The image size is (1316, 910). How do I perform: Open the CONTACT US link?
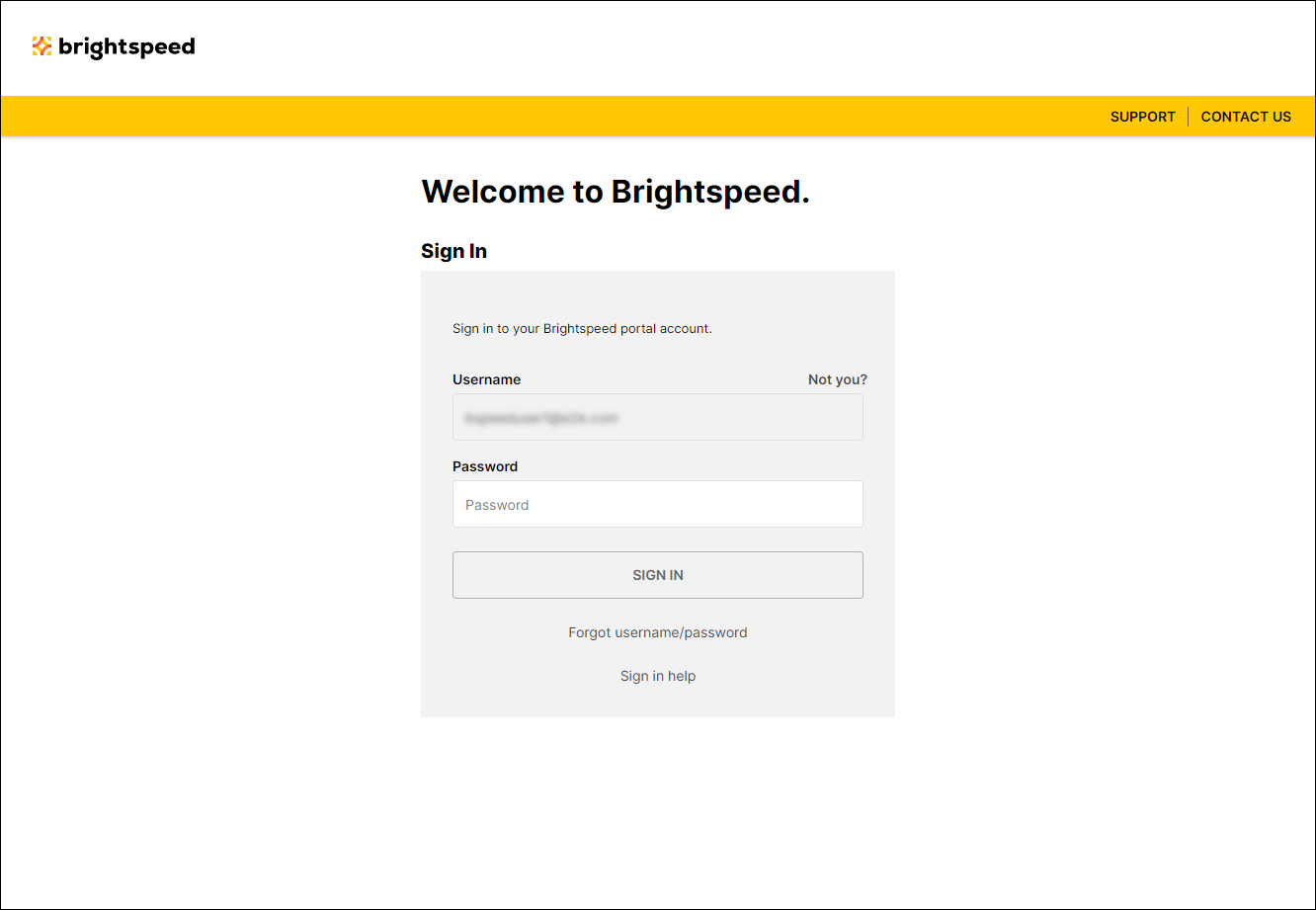[1246, 117]
